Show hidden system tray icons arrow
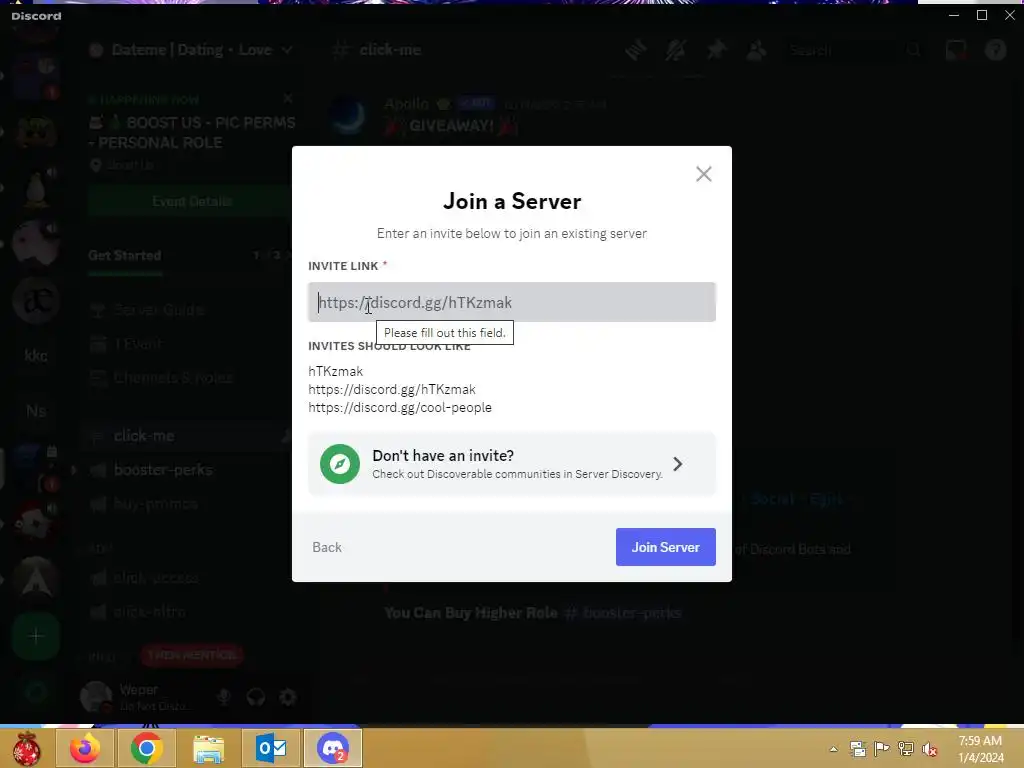Viewport: 1024px width, 768px height. pyautogui.click(x=833, y=749)
